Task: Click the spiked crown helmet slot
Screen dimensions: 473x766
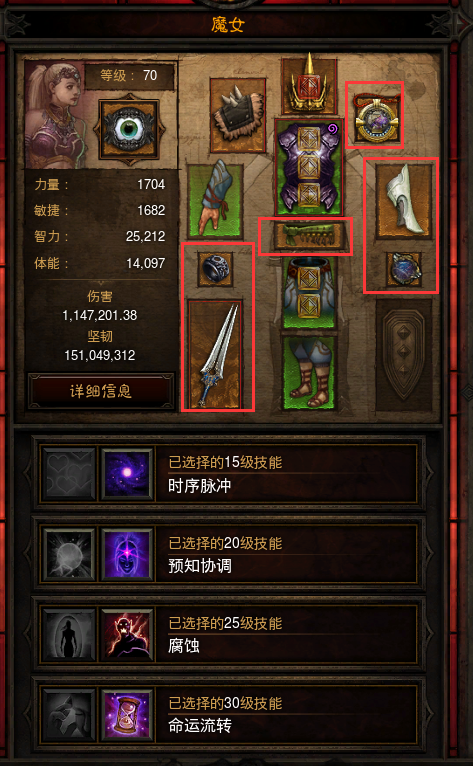Action: tap(309, 85)
